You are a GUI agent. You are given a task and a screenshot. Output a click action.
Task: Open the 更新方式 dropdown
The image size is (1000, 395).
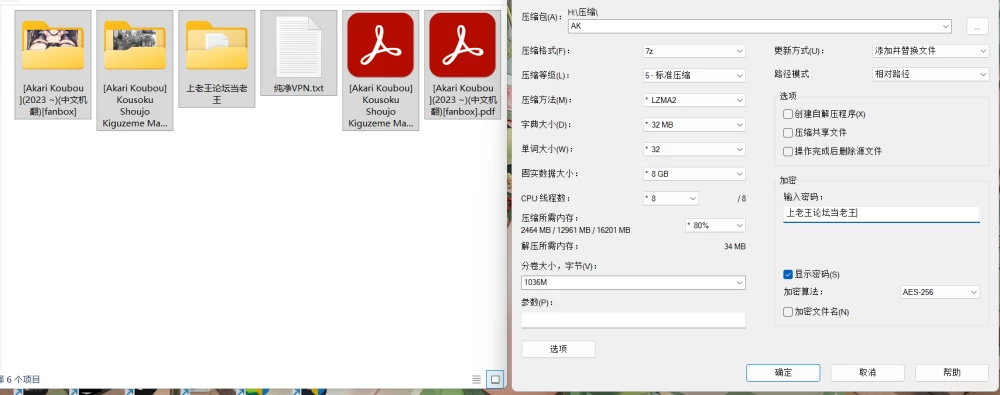point(930,51)
